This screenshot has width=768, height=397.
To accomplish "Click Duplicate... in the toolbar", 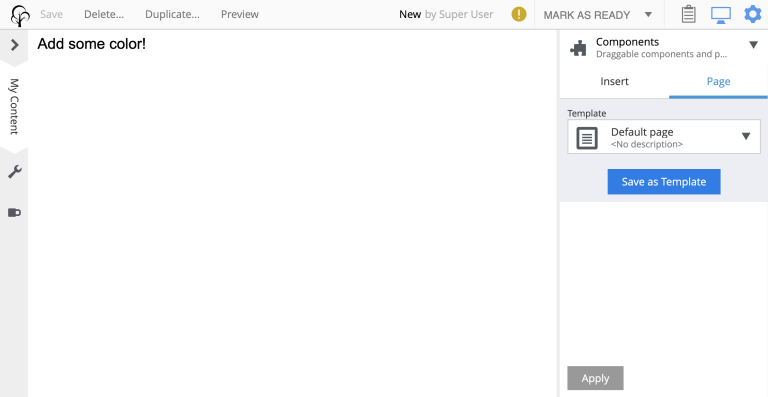I will (x=172, y=15).
